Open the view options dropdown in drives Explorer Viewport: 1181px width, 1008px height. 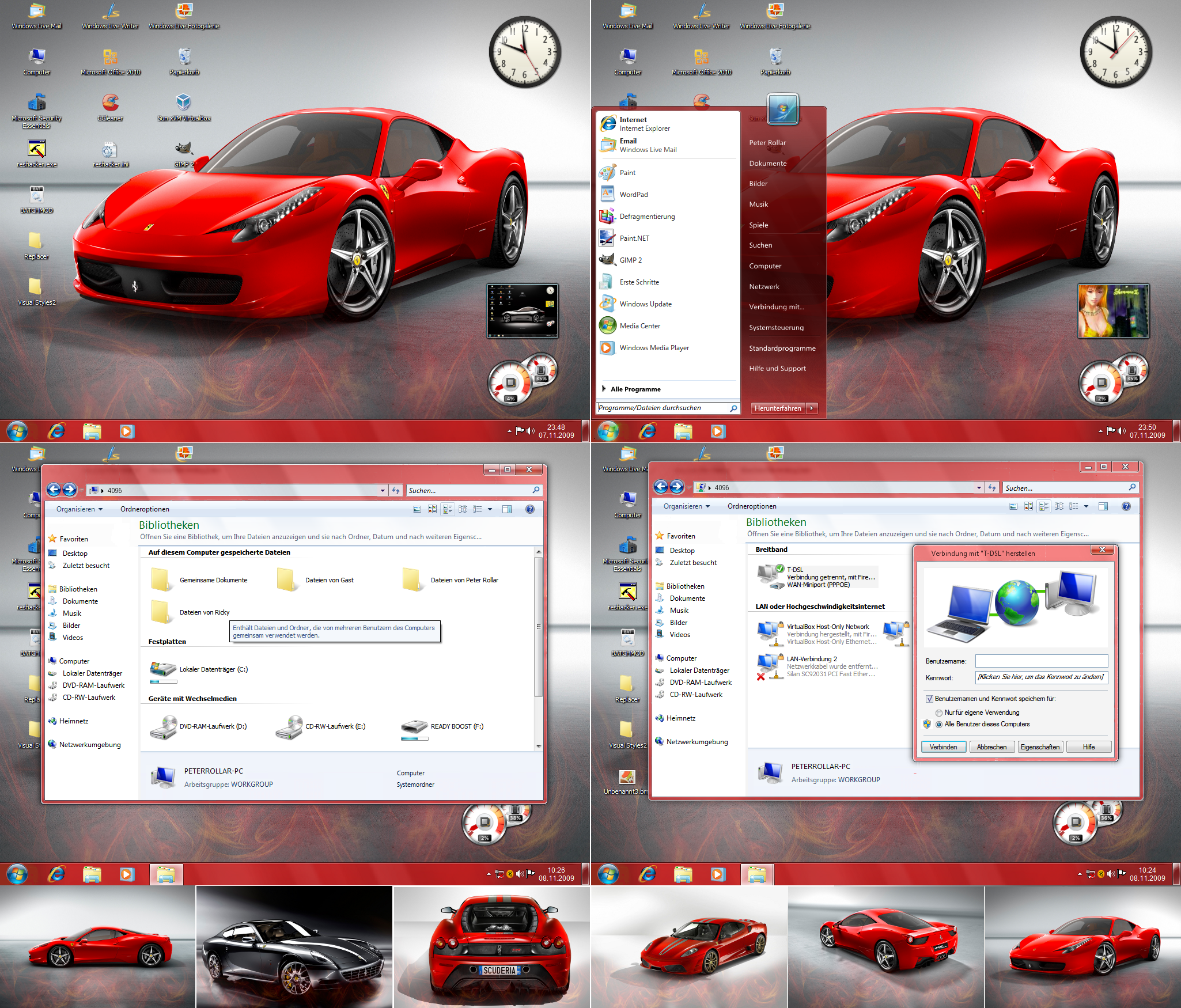pyautogui.click(x=490, y=509)
